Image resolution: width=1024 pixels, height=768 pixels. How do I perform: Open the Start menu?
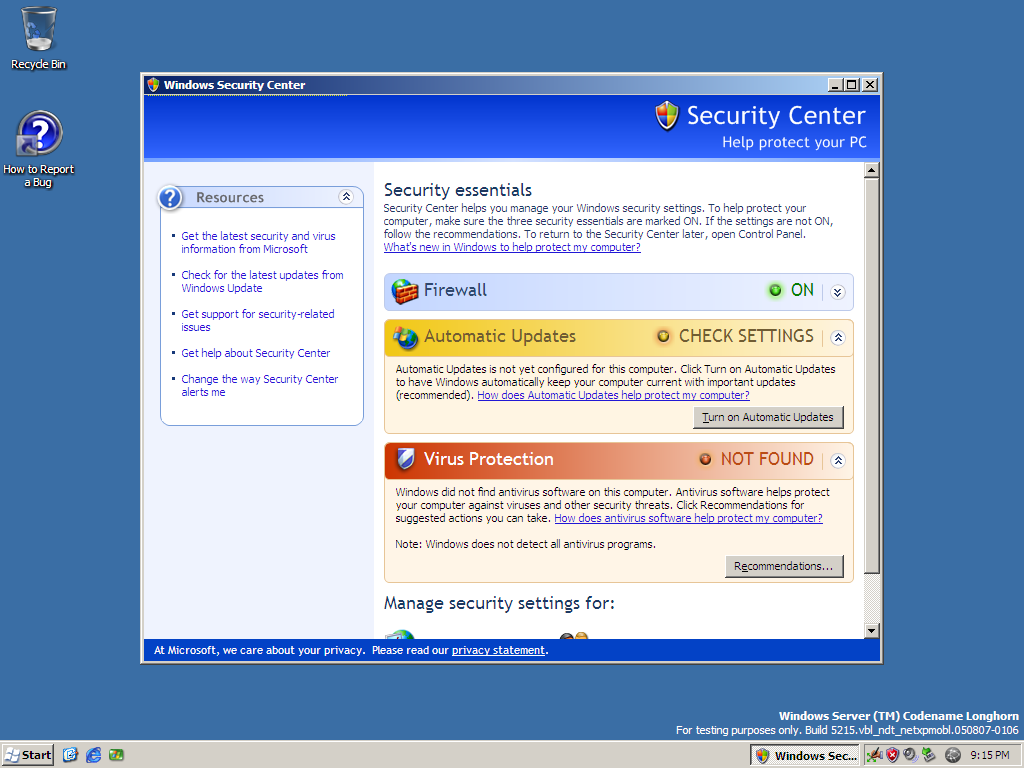click(x=27, y=755)
